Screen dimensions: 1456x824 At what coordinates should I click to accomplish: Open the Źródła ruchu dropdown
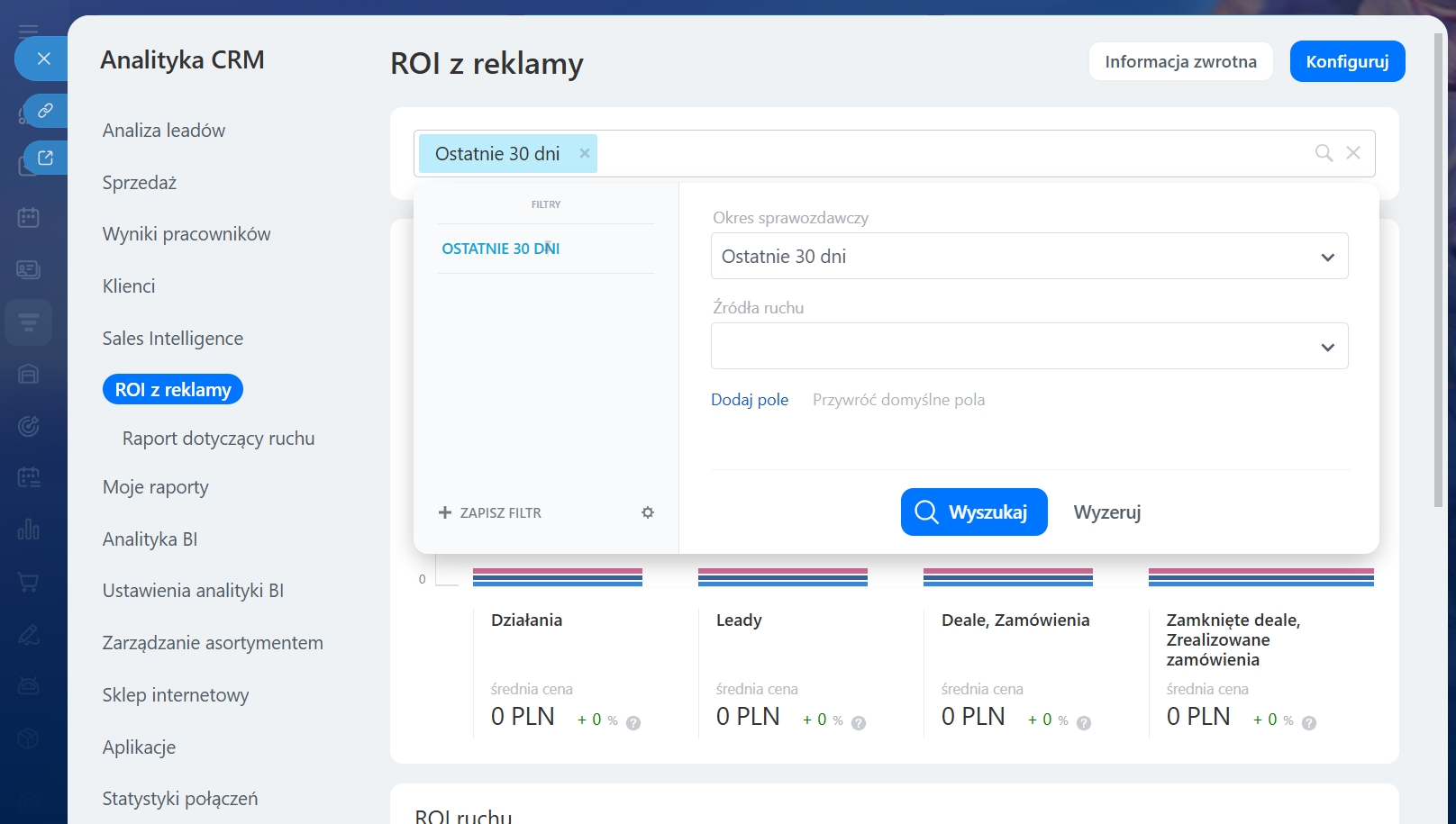click(1029, 347)
